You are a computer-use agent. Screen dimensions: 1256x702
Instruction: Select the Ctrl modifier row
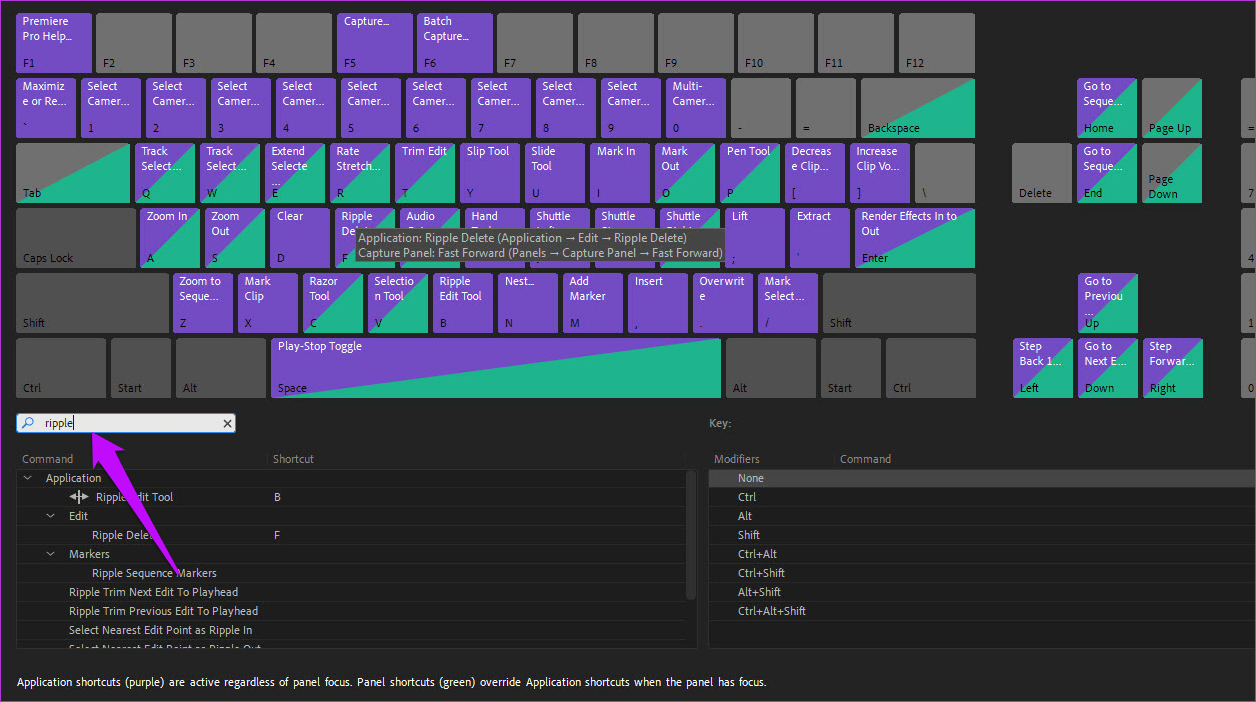[982, 497]
